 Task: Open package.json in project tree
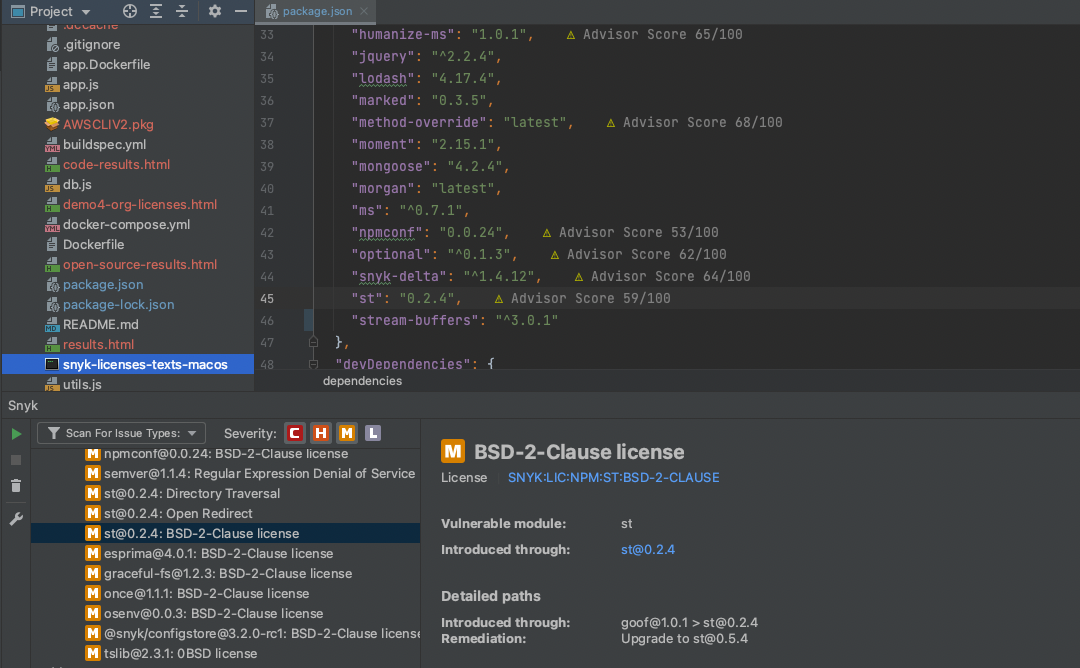[103, 284]
